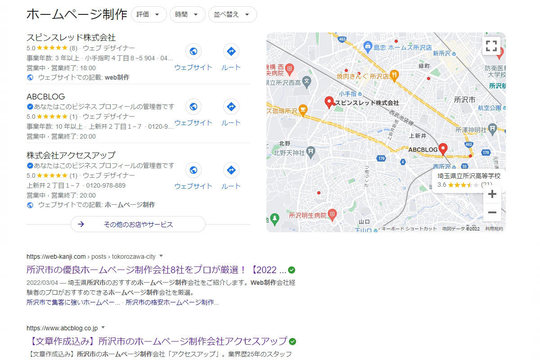
Task: Click the 島忠 ホームズ所沢店 shopping pin
Action: point(368,47)
